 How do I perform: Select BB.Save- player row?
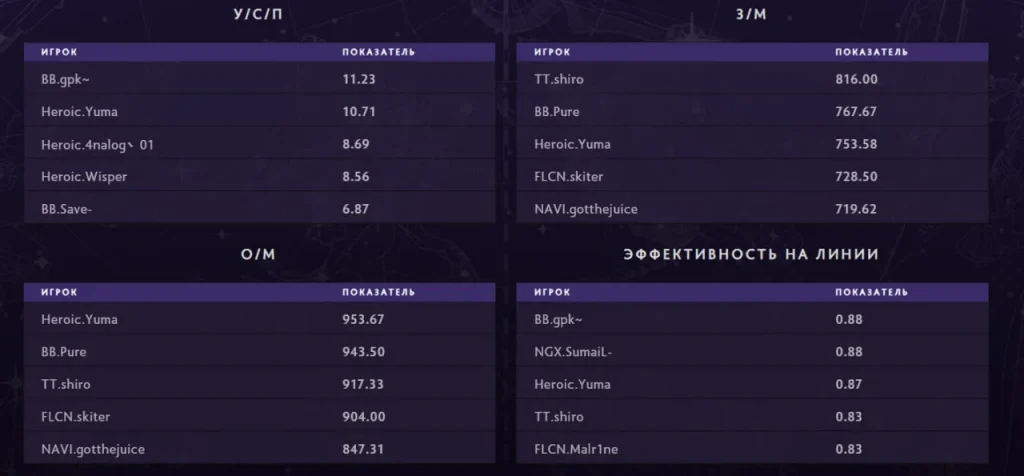259,209
